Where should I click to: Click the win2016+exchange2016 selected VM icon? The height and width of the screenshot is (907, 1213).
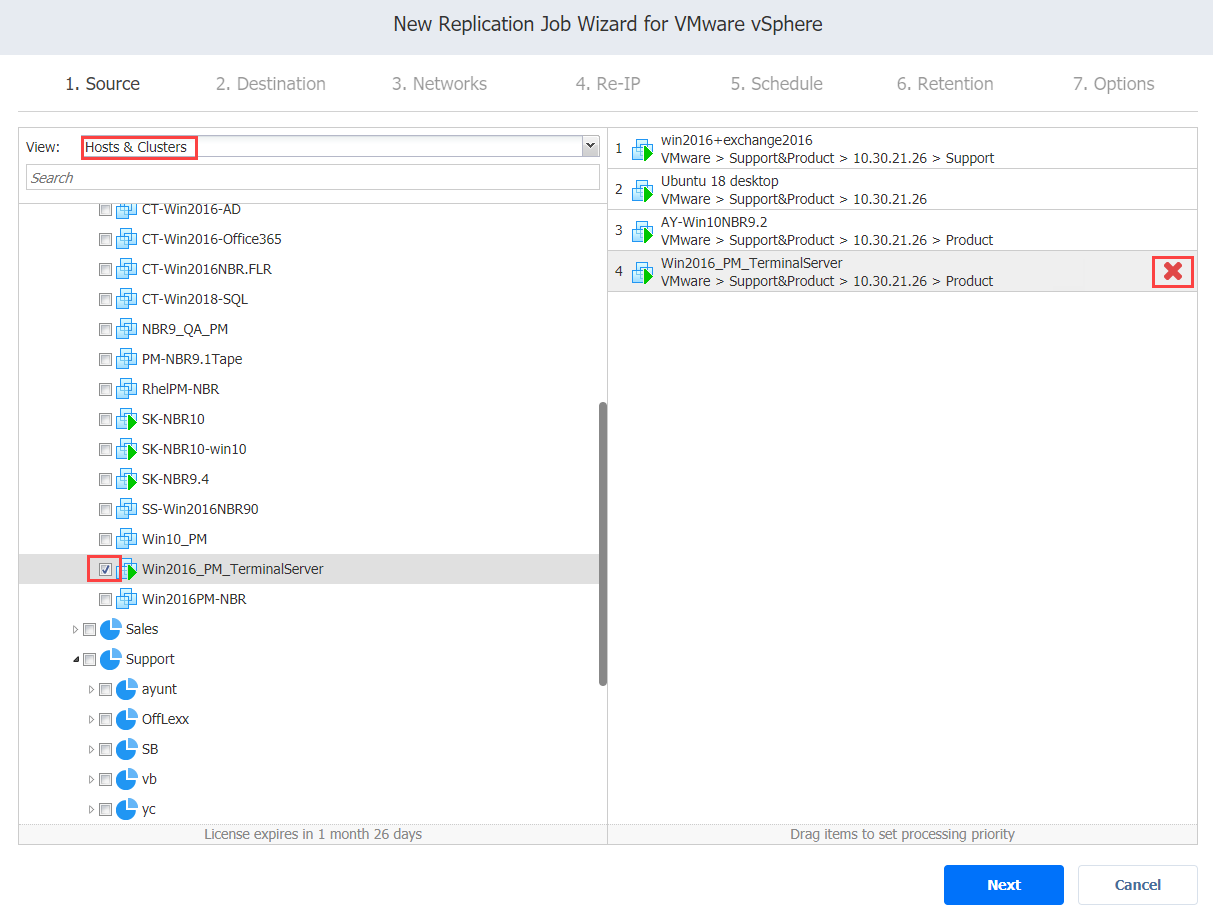pyautogui.click(x=642, y=149)
